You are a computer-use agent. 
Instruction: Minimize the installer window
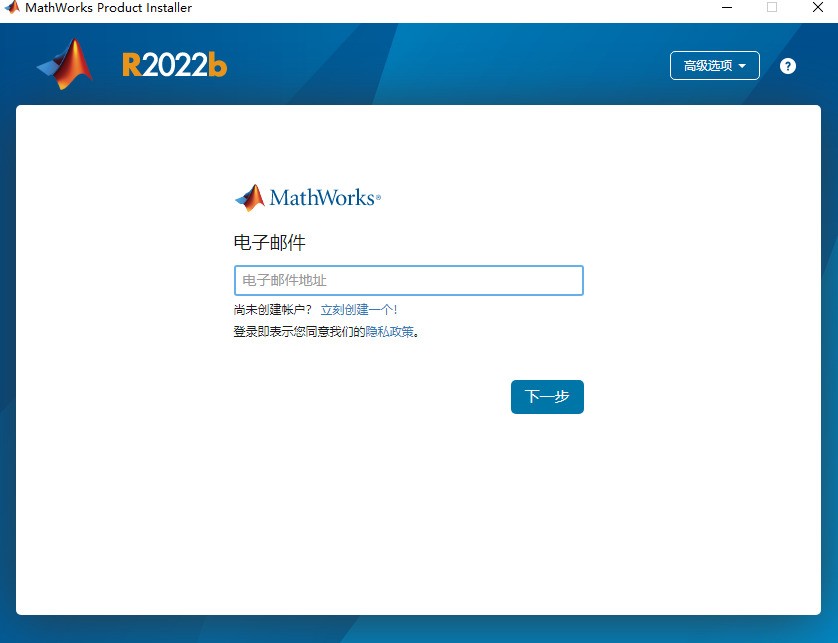click(725, 8)
